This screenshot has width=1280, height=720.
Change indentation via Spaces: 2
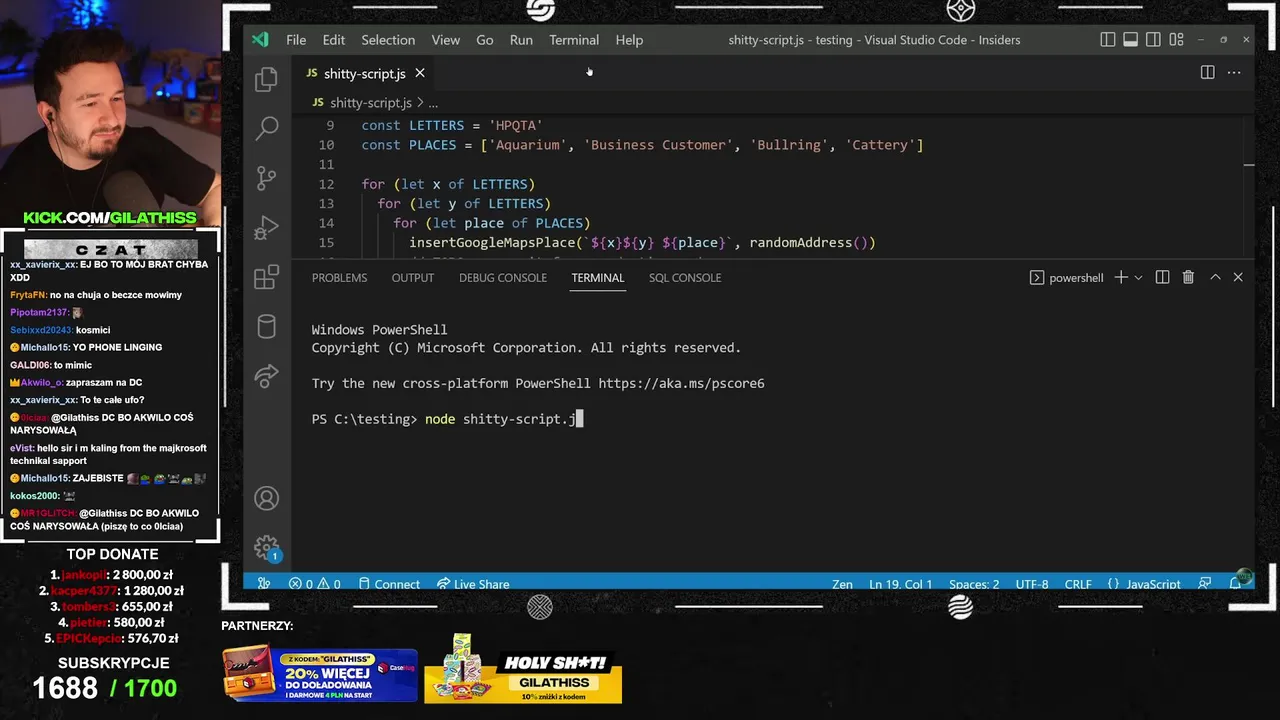coord(974,584)
